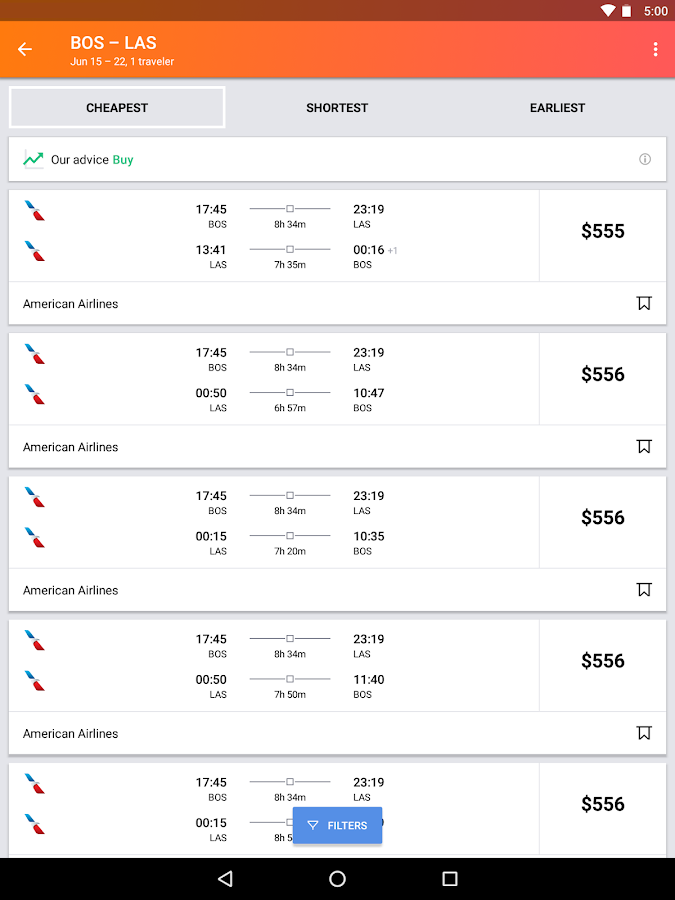The height and width of the screenshot is (900, 675).
Task: Click the info icon beside Our advice
Action: 645,159
